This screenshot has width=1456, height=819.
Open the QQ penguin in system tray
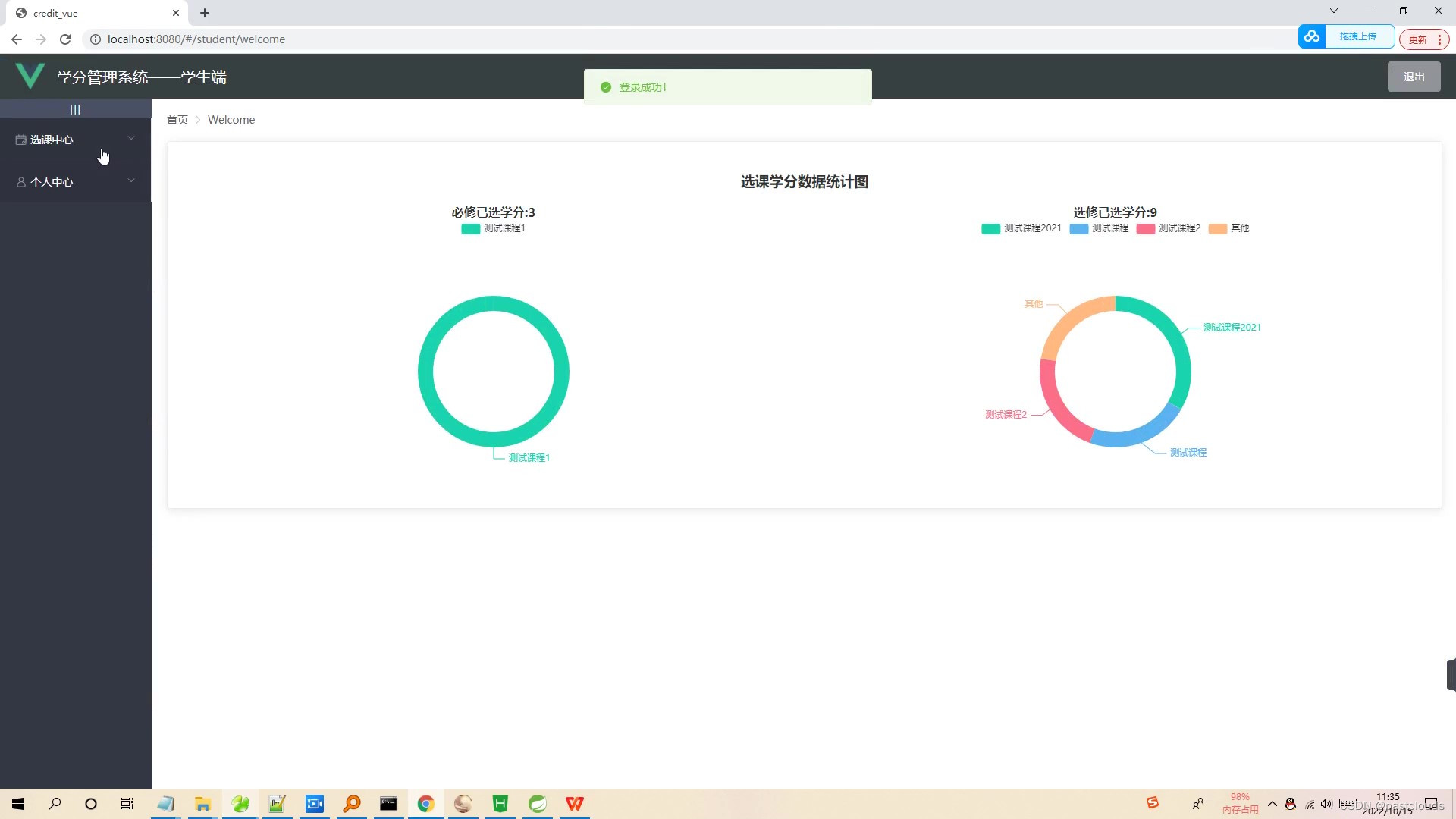coord(1290,805)
